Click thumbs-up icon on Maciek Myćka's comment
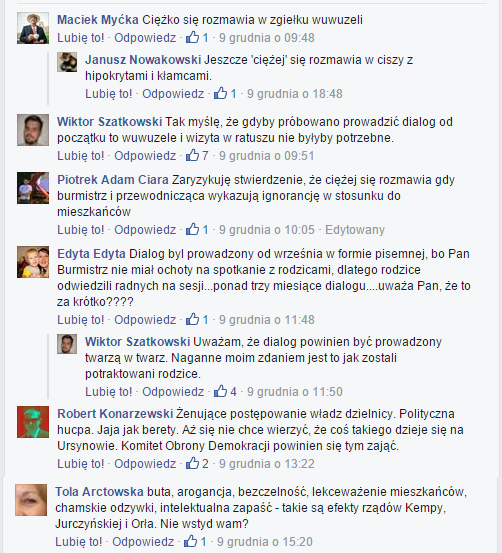502x553 pixels. (192, 37)
